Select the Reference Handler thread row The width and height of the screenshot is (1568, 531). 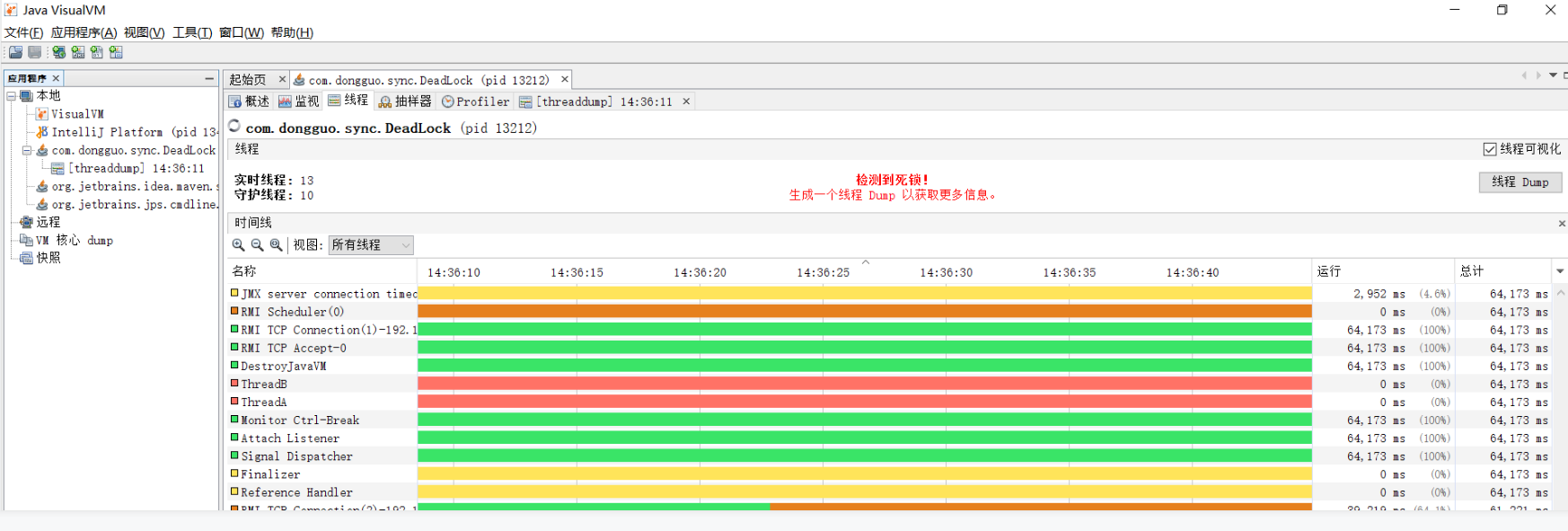point(890,491)
